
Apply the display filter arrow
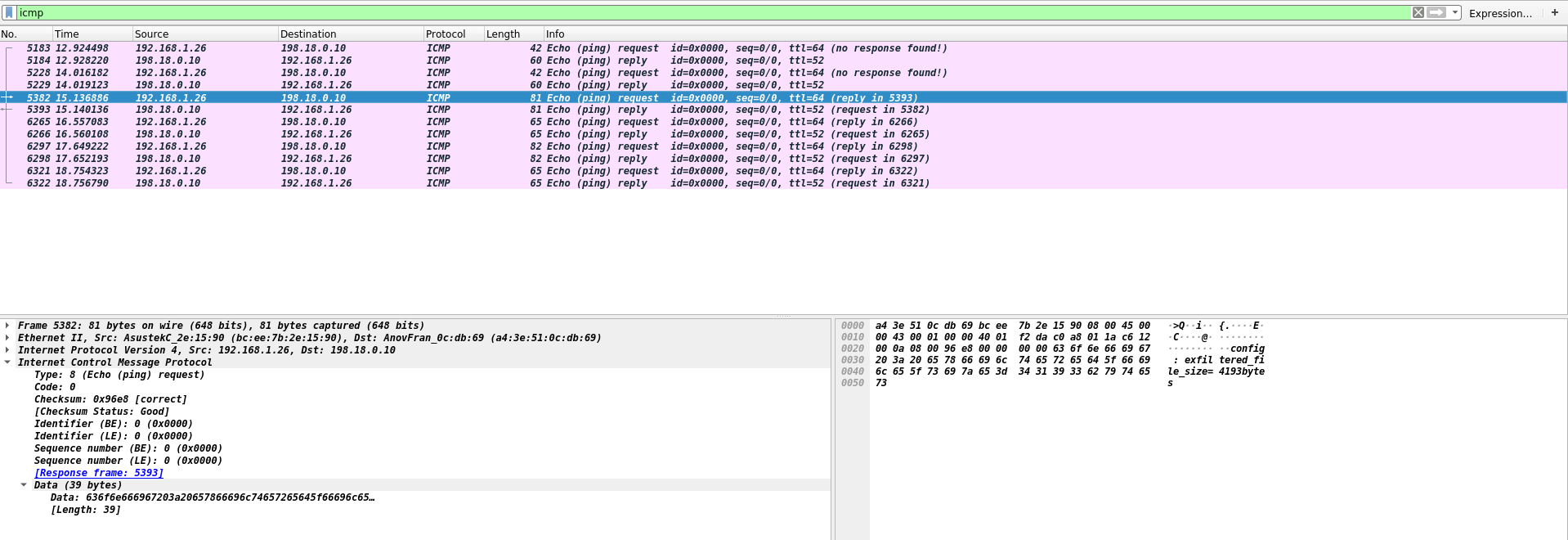1436,12
